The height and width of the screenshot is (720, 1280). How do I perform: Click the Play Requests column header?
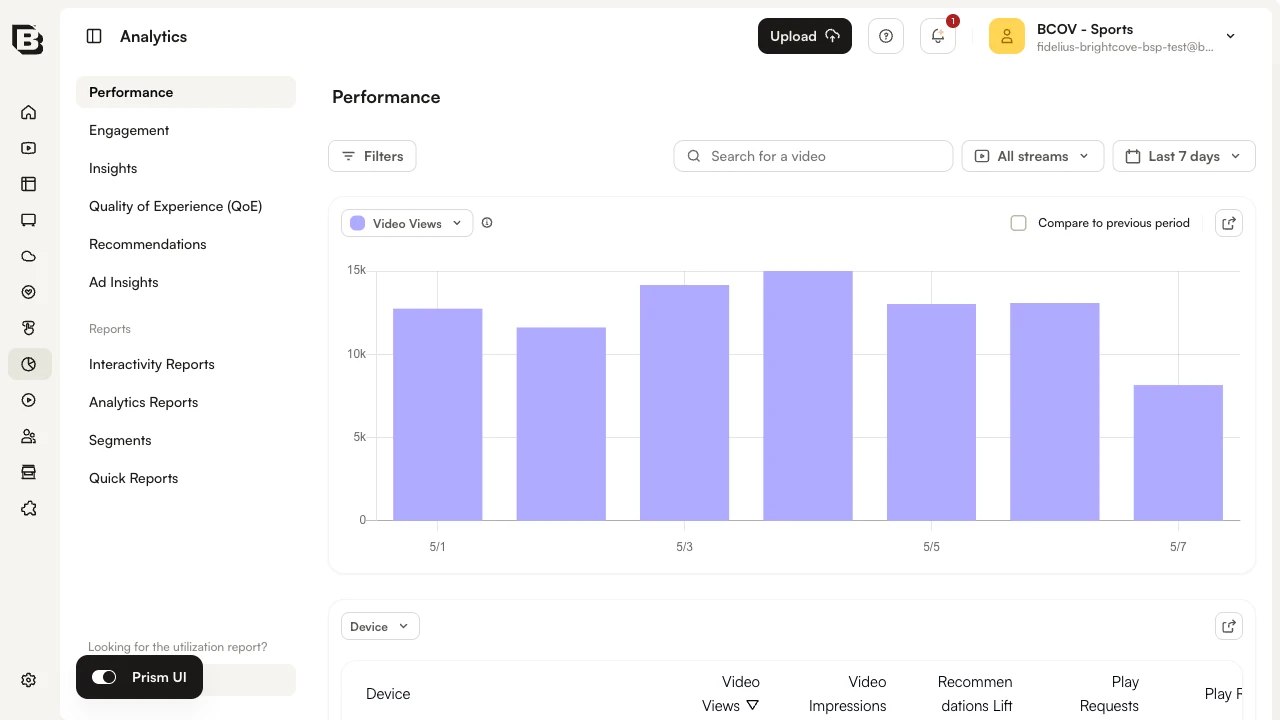point(1109,694)
